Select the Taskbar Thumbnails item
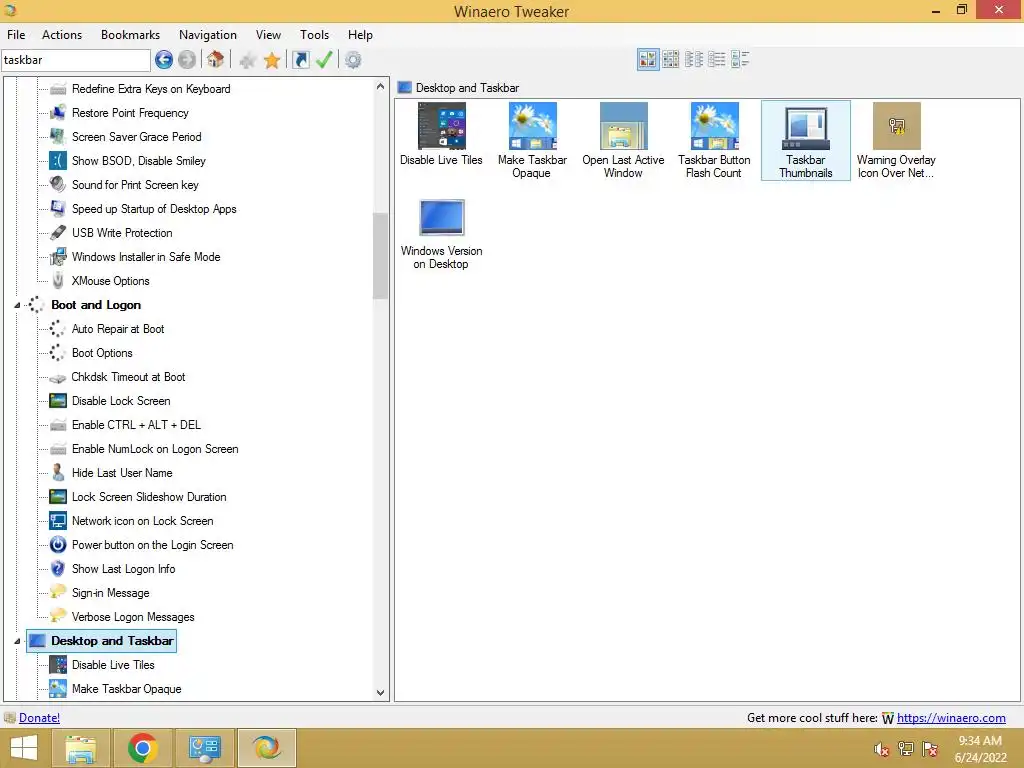This screenshot has height=768, width=1024. click(x=806, y=140)
